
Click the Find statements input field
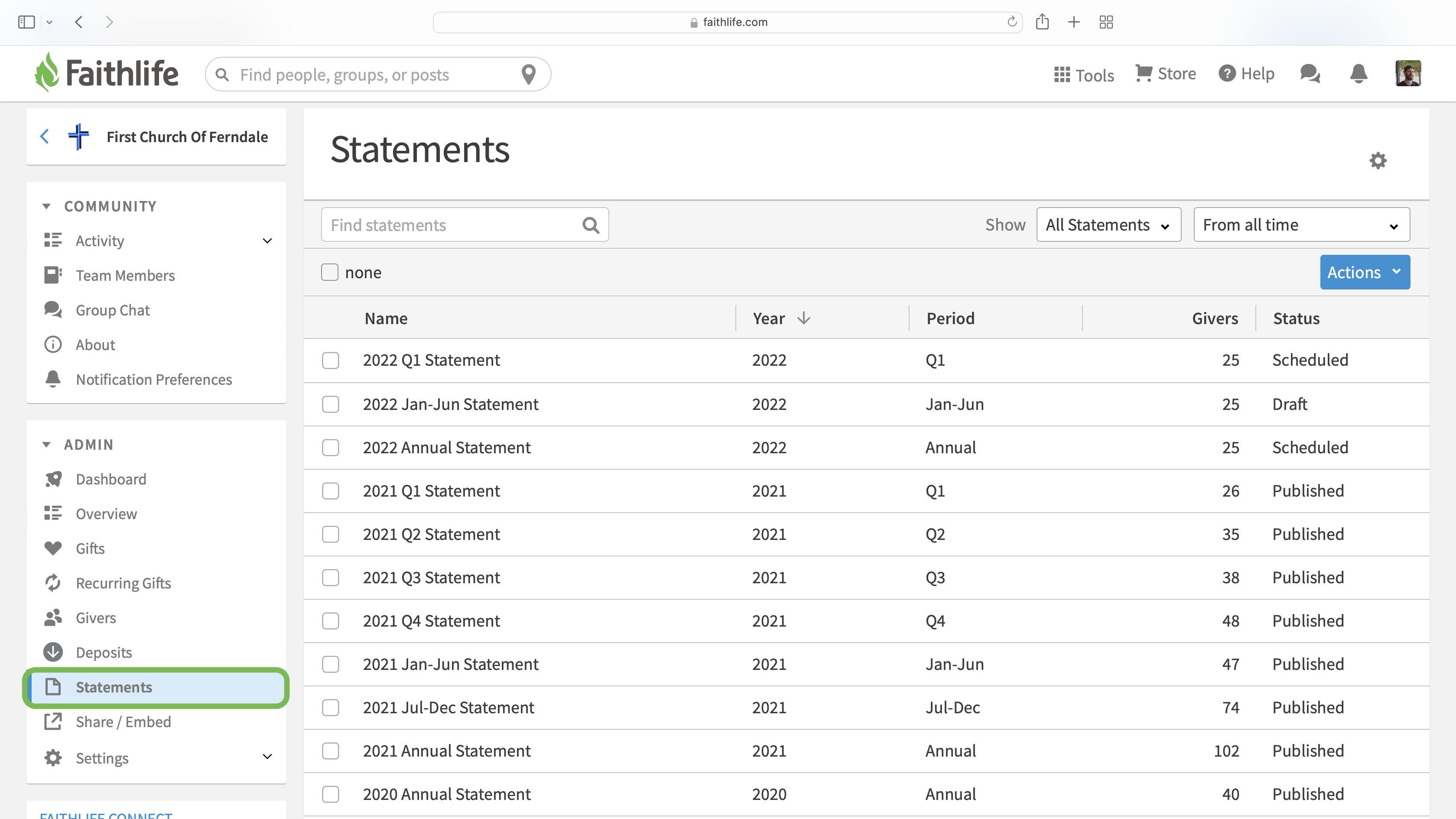click(465, 224)
